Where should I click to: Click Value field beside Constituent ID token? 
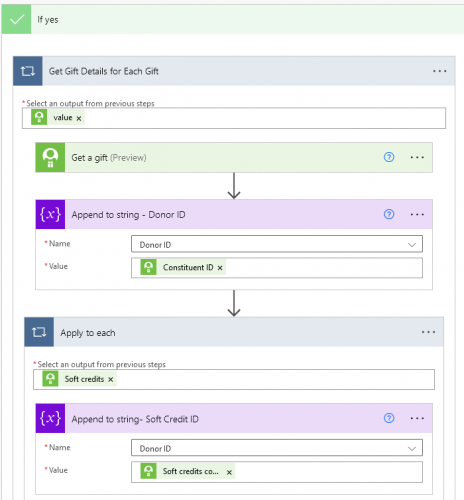click(323, 268)
